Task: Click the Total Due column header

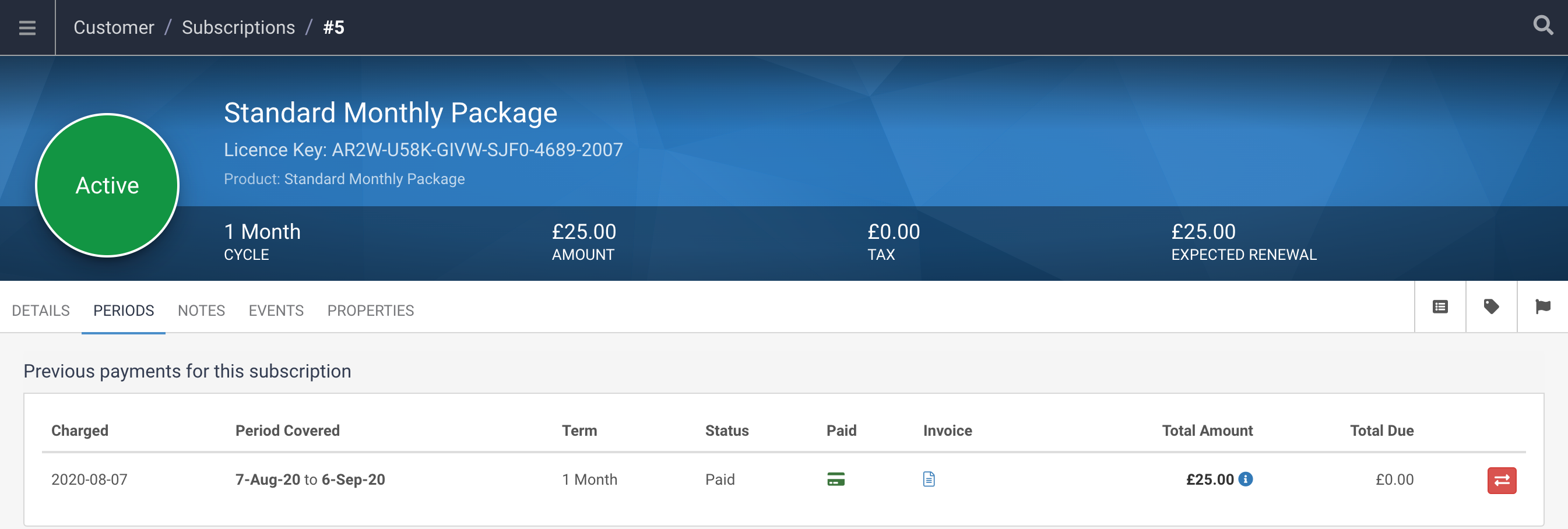Action: tap(1381, 431)
